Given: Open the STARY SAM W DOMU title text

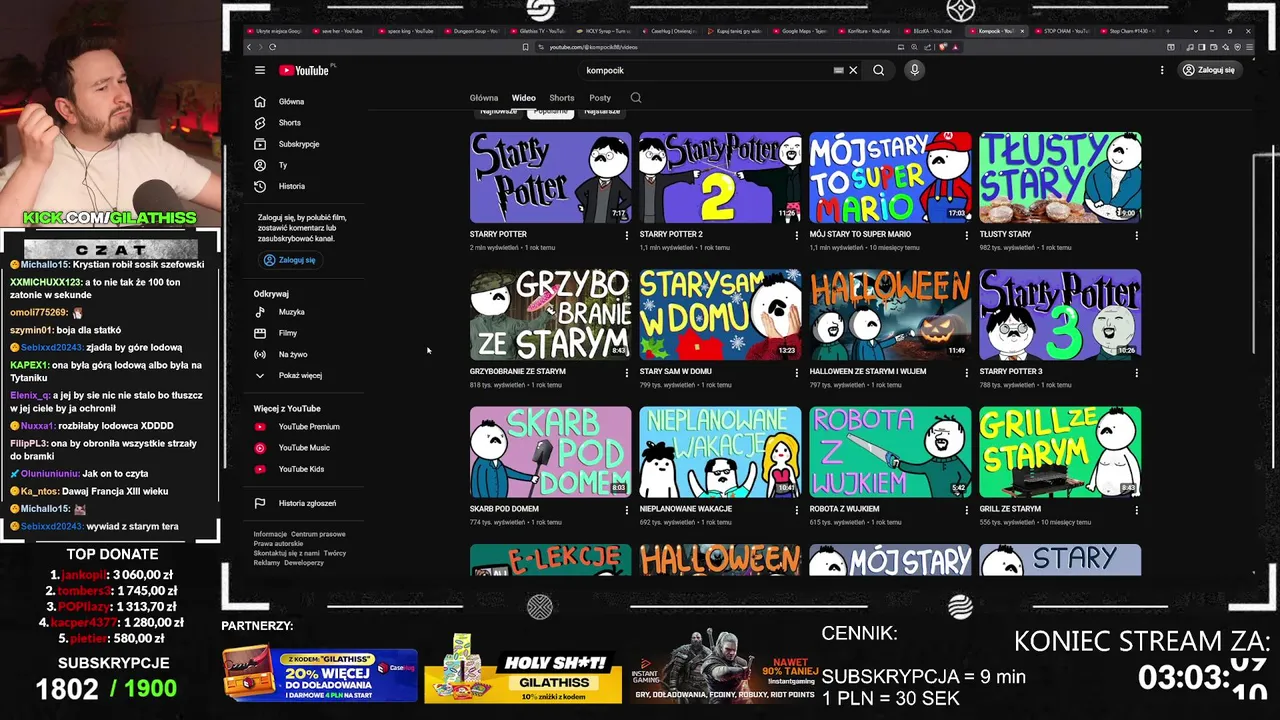Looking at the screenshot, I should click(676, 371).
